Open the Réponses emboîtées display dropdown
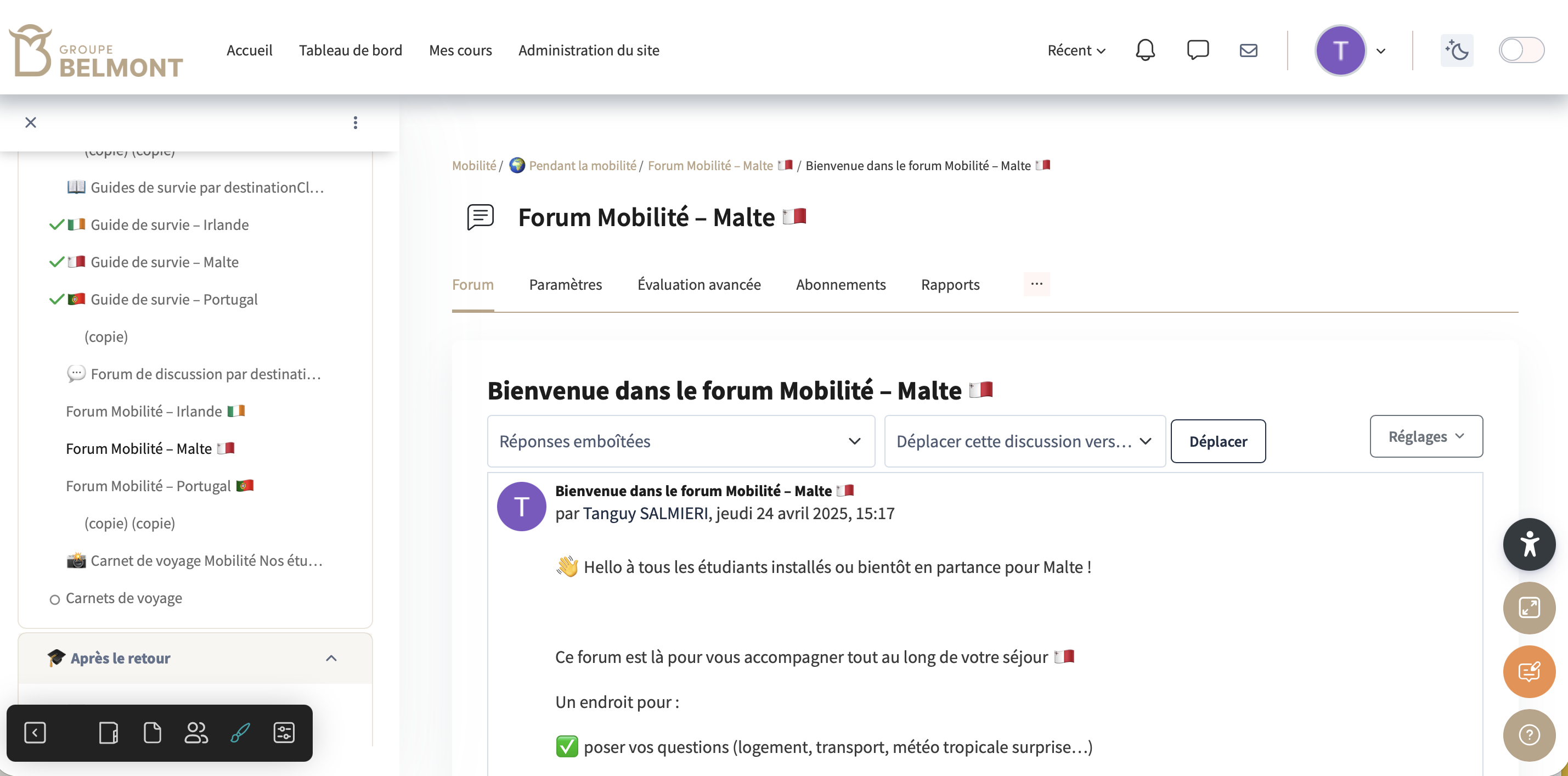 pos(680,441)
